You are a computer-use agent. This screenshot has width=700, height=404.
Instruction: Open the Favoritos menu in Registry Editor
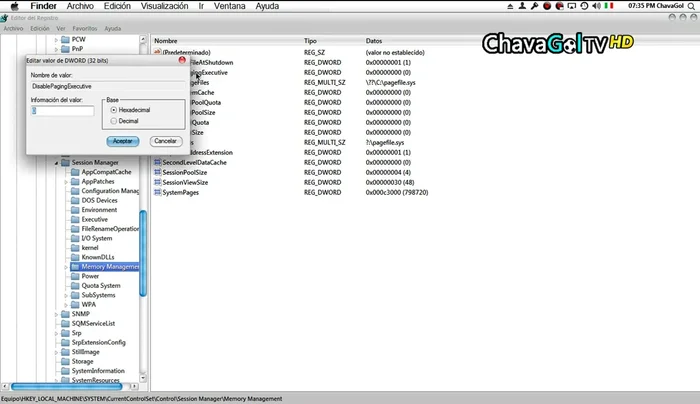85,29
